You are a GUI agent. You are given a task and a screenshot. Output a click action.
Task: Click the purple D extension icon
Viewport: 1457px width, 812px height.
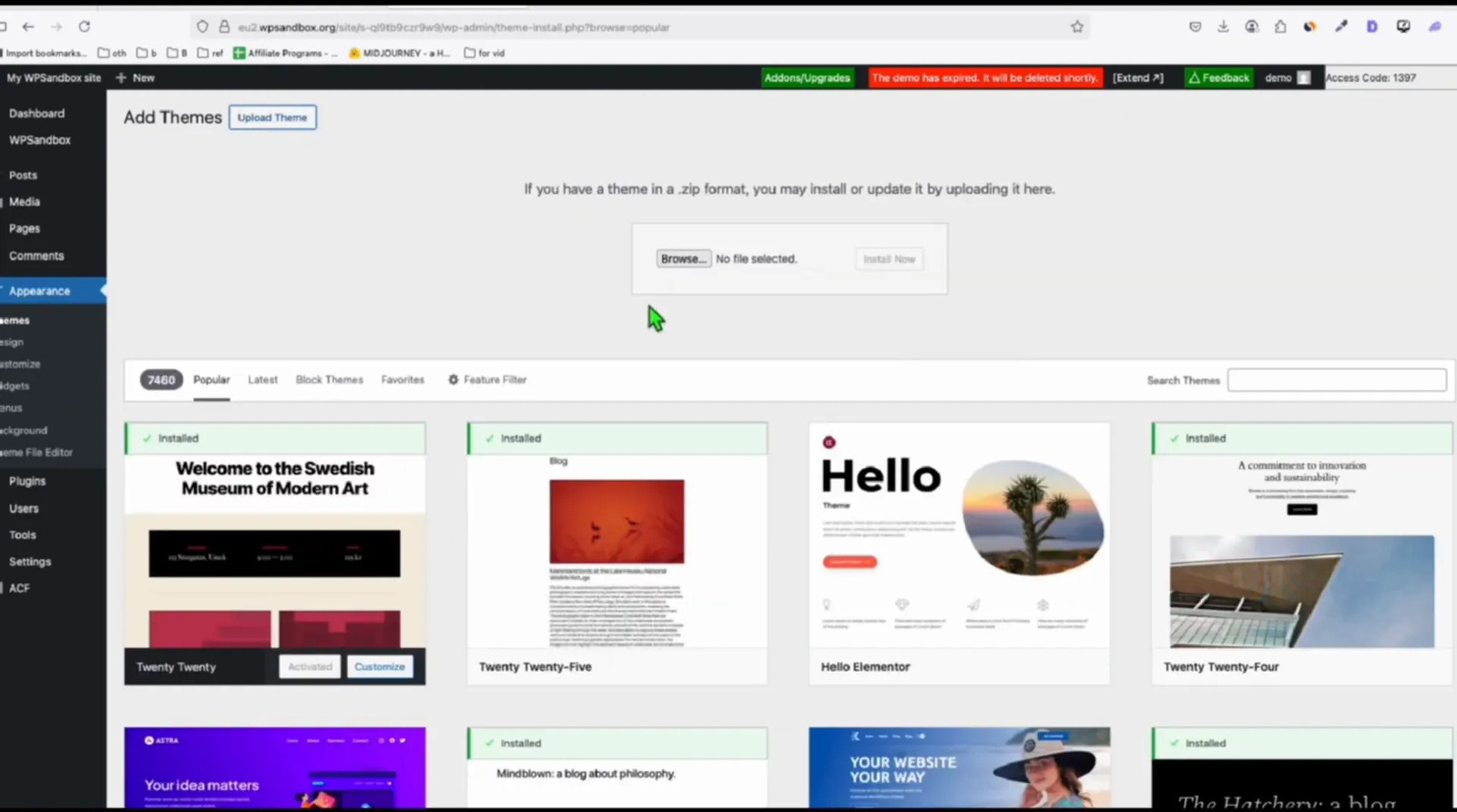click(x=1371, y=27)
